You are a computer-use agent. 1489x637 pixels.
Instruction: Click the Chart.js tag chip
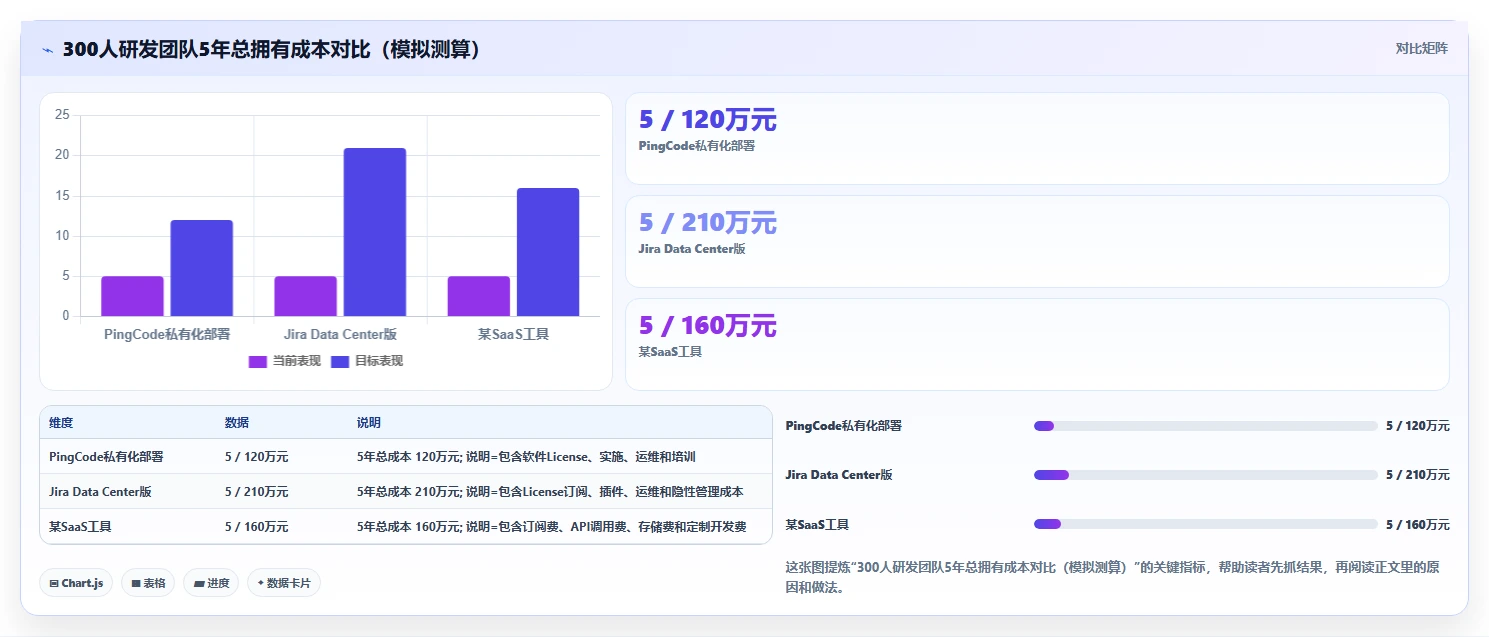coord(76,583)
